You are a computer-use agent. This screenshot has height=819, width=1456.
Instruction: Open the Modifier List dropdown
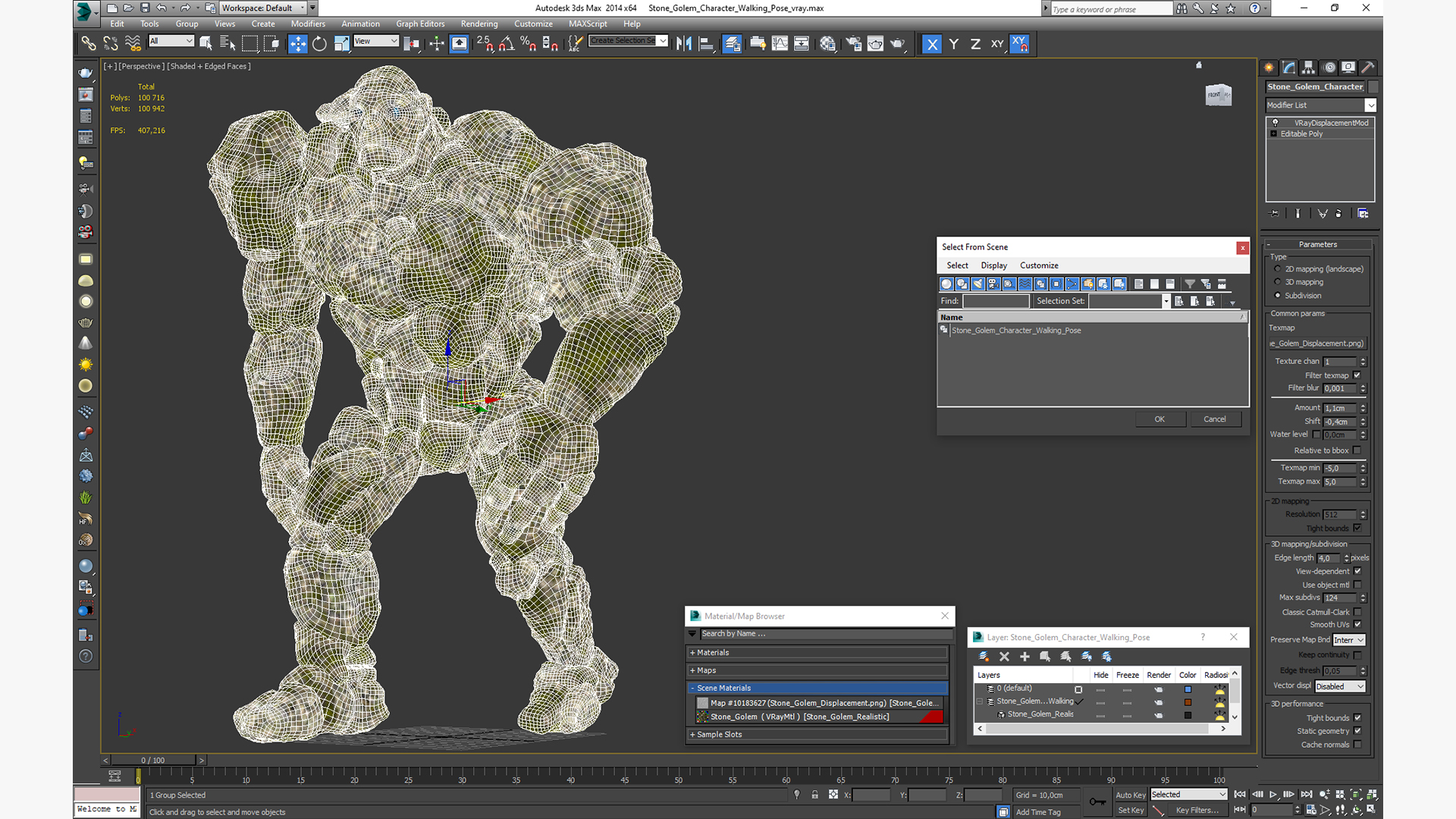1320,105
